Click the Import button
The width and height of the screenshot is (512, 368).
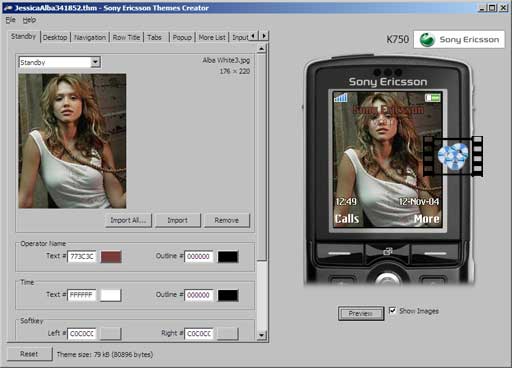click(178, 220)
